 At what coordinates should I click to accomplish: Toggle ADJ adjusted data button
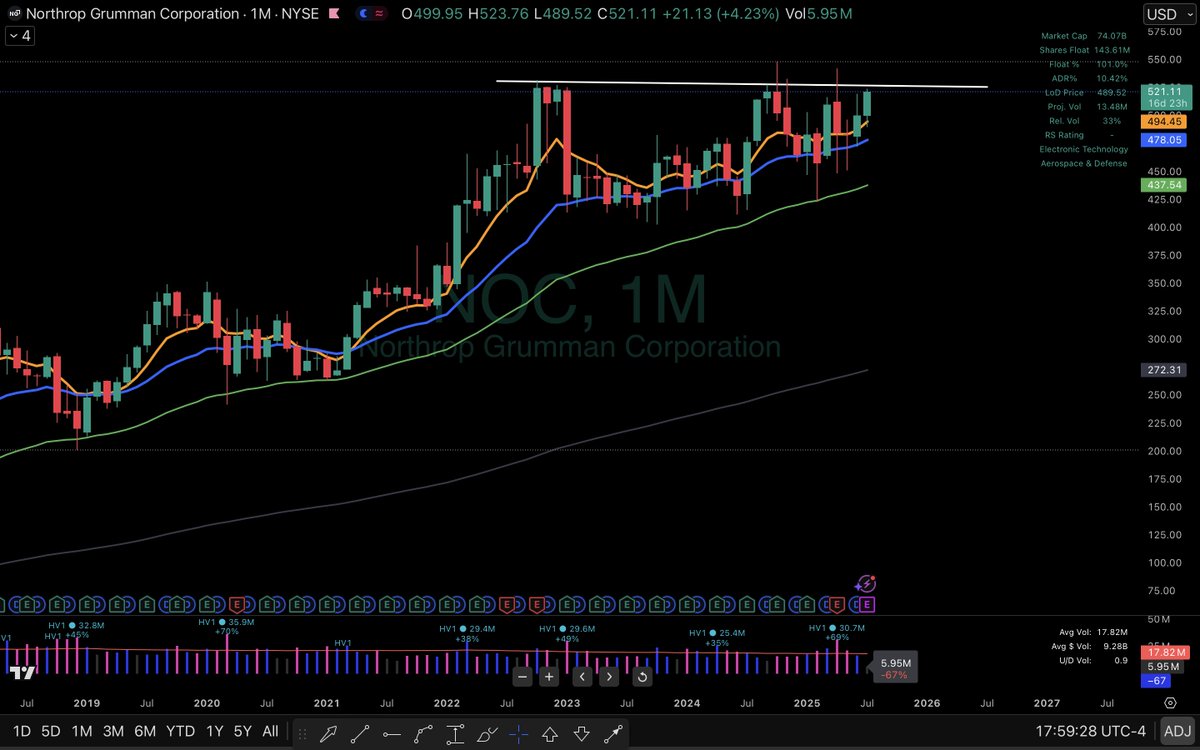1177,732
